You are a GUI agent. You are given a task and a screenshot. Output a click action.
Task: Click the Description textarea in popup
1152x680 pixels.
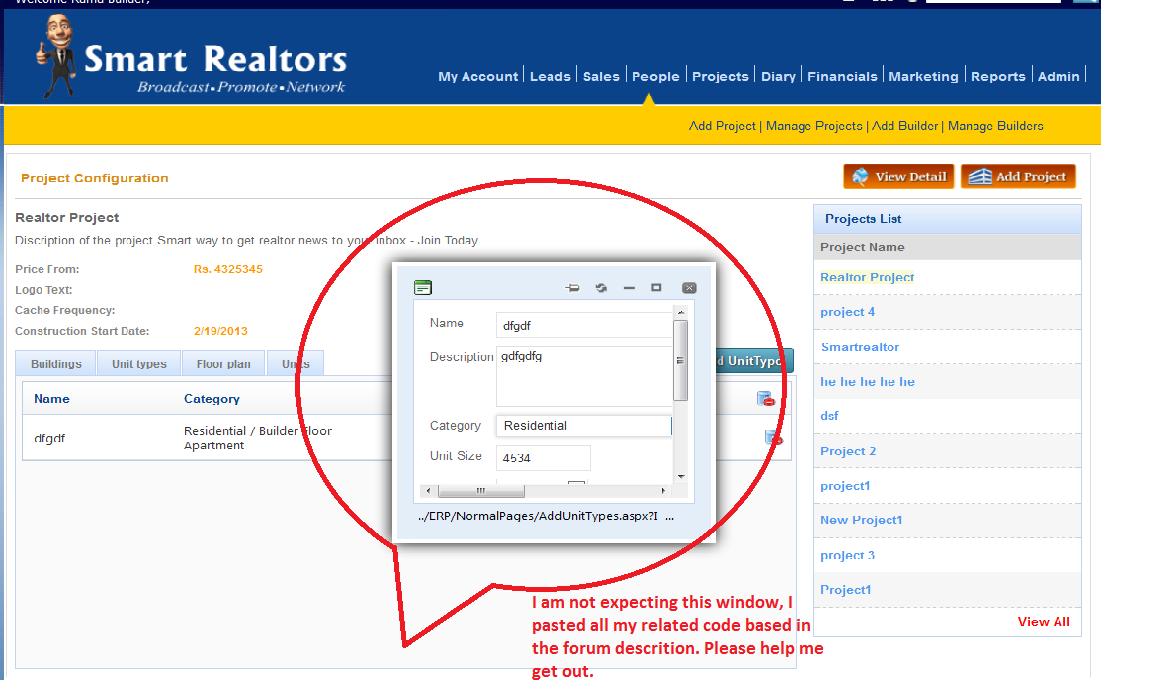tap(583, 376)
